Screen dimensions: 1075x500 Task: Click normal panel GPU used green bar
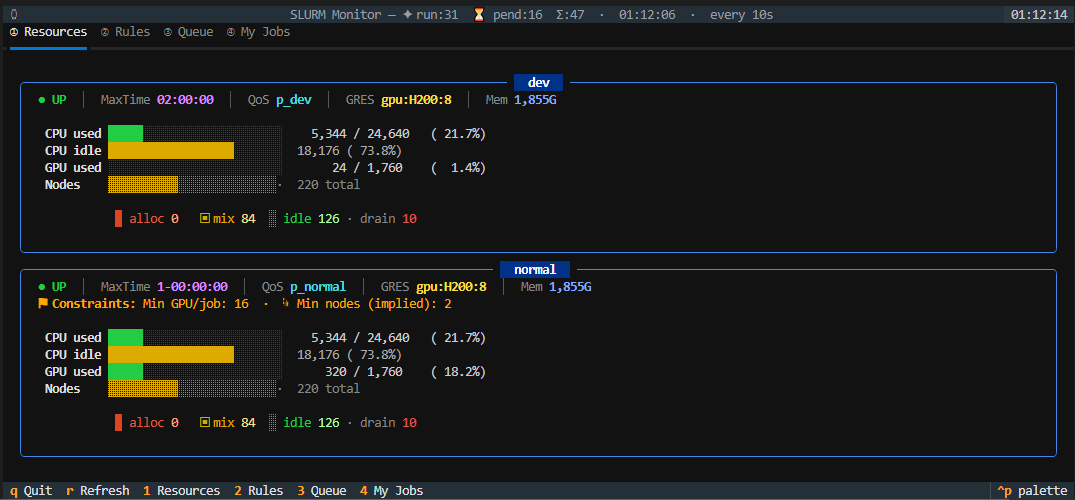point(125,372)
